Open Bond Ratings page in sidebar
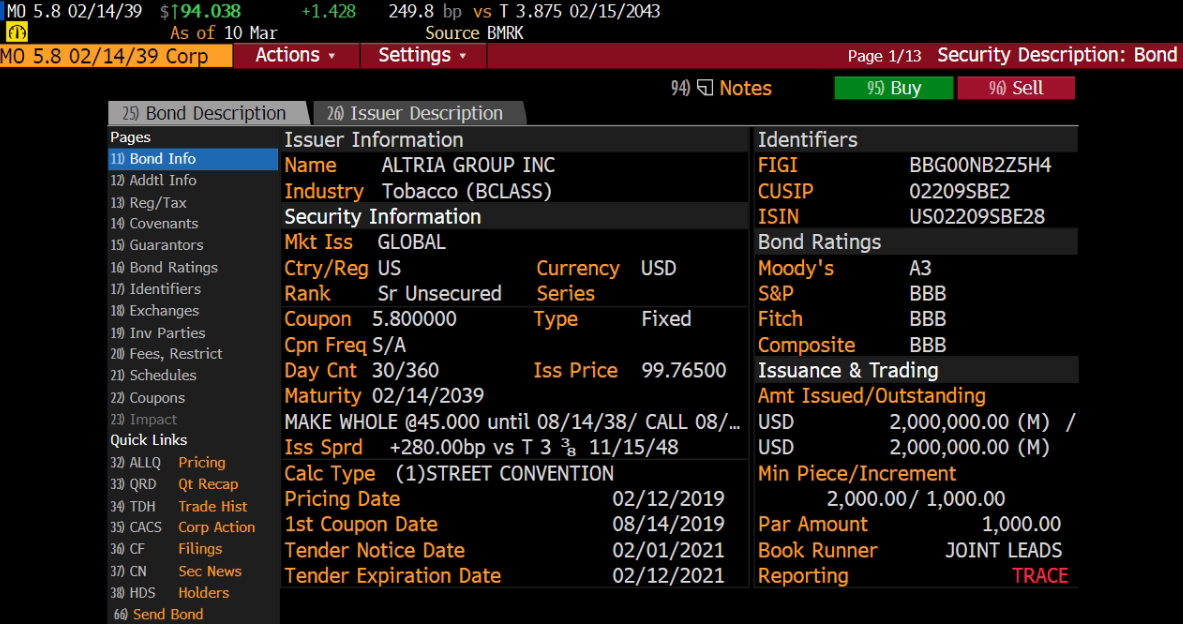The height and width of the screenshot is (624, 1183). click(164, 267)
